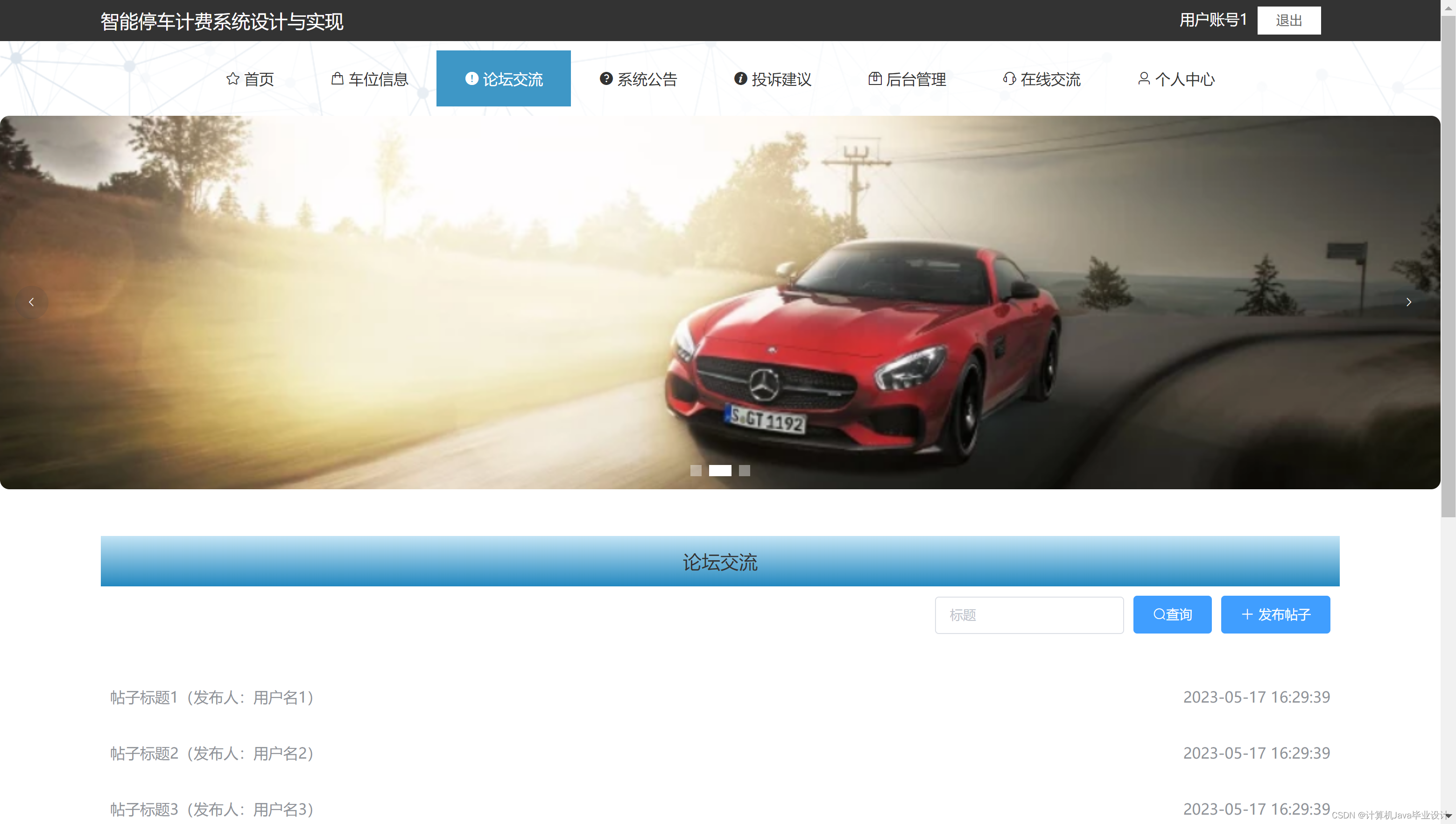This screenshot has height=824, width=1456.
Task: Select the active middle carousel indicator
Action: 720,470
